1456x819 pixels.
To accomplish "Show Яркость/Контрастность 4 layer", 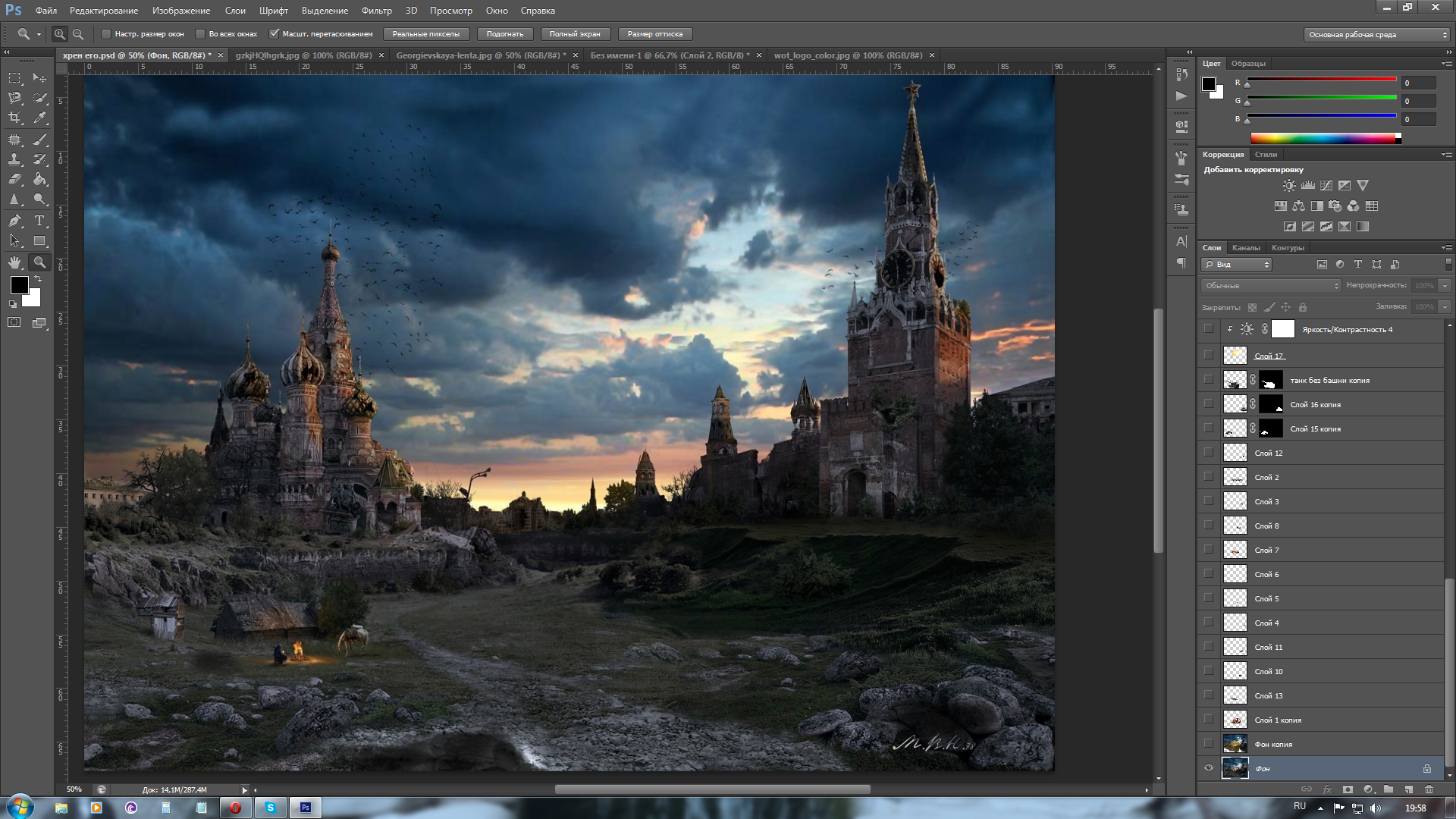I will (x=1209, y=329).
